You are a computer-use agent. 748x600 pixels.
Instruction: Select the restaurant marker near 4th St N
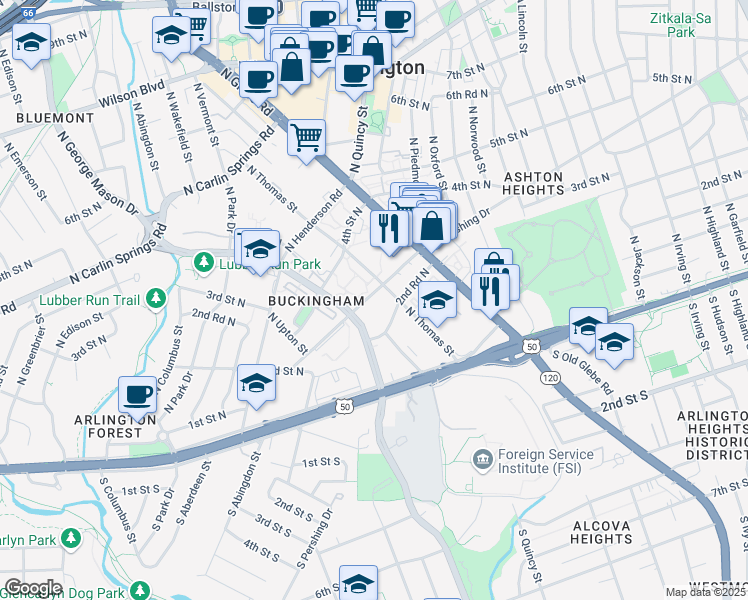coord(387,228)
